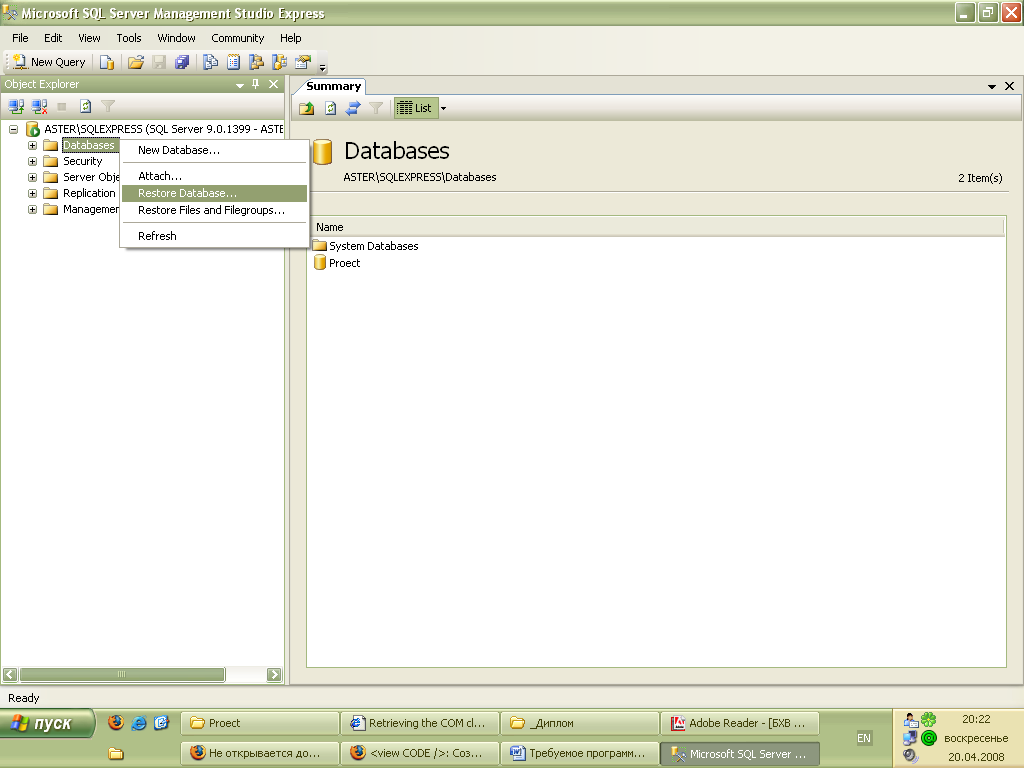Click the Name column header
This screenshot has width=1024, height=768.
658,227
